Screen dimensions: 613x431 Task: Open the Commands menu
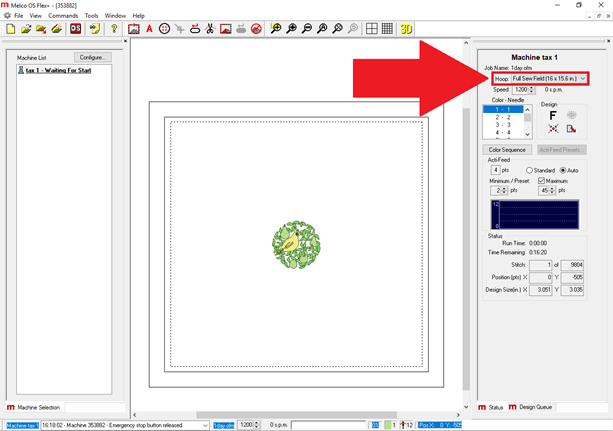click(x=63, y=16)
